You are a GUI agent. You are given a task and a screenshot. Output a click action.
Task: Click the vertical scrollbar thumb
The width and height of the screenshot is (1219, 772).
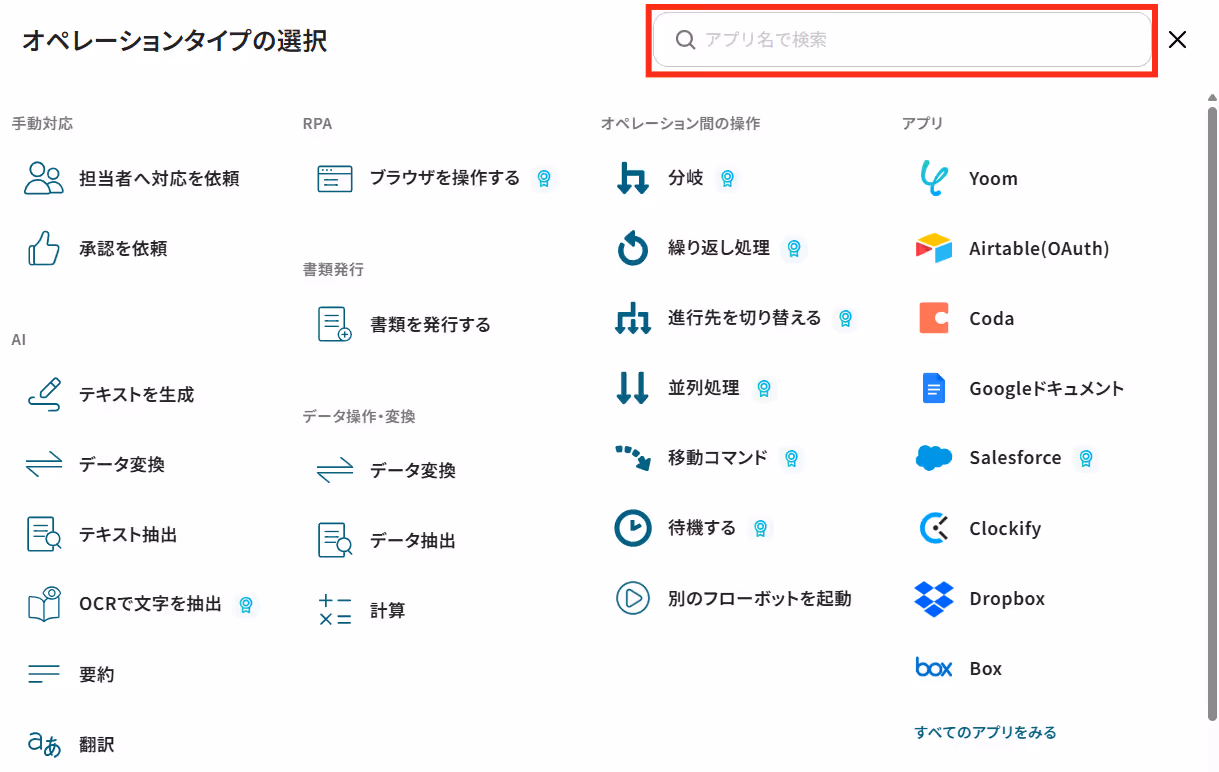click(x=1213, y=412)
